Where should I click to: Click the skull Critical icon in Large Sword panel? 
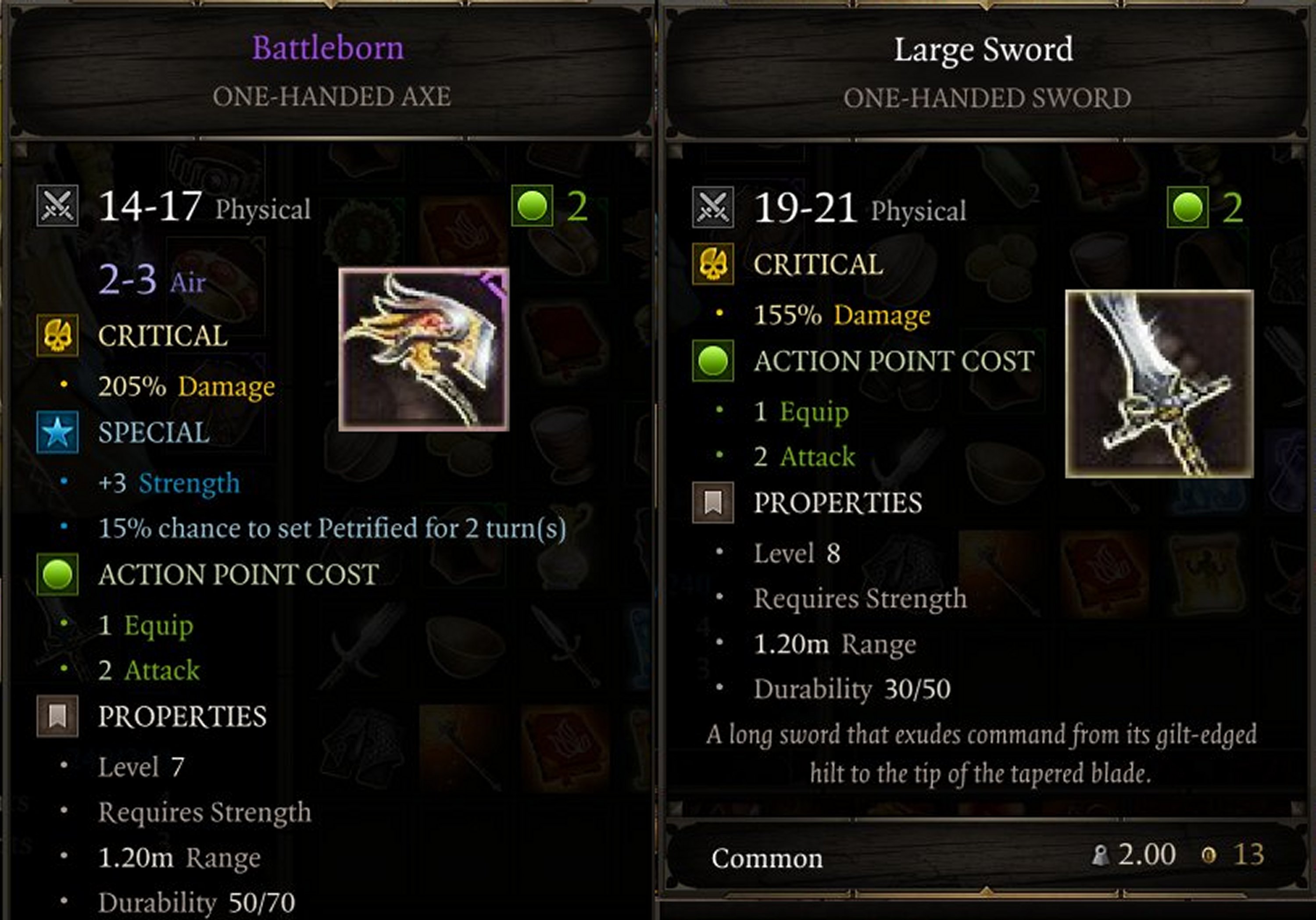(x=712, y=264)
